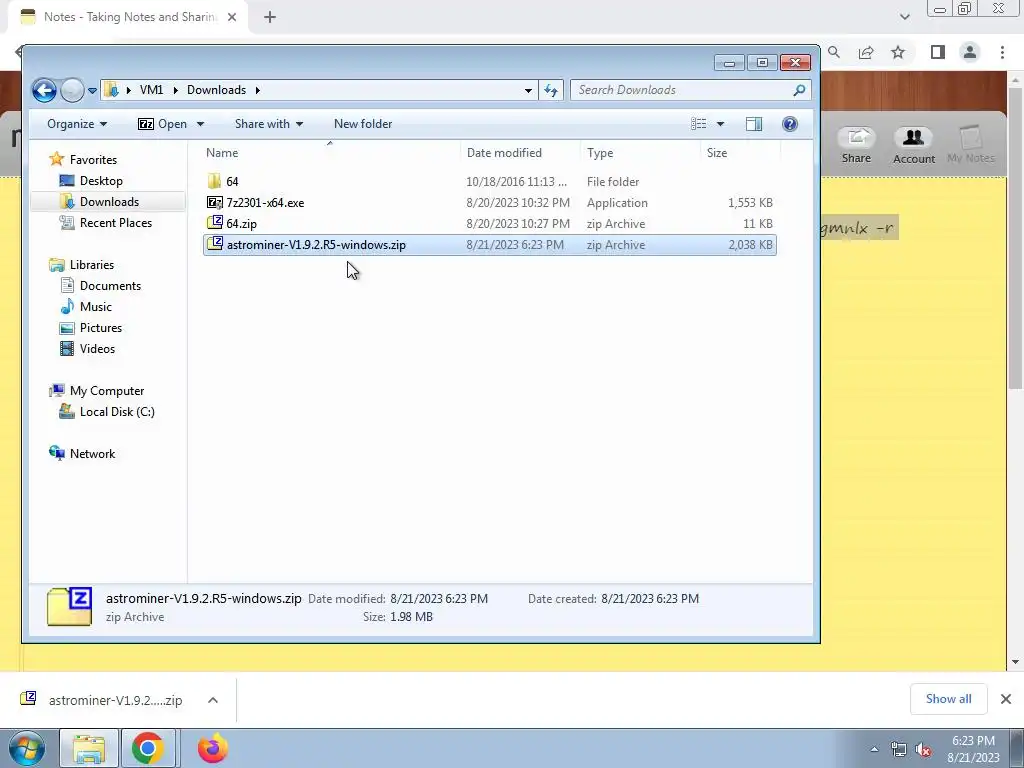Select the Notes - Taking Notes browser tab
The width and height of the screenshot is (1024, 768).
tap(128, 17)
